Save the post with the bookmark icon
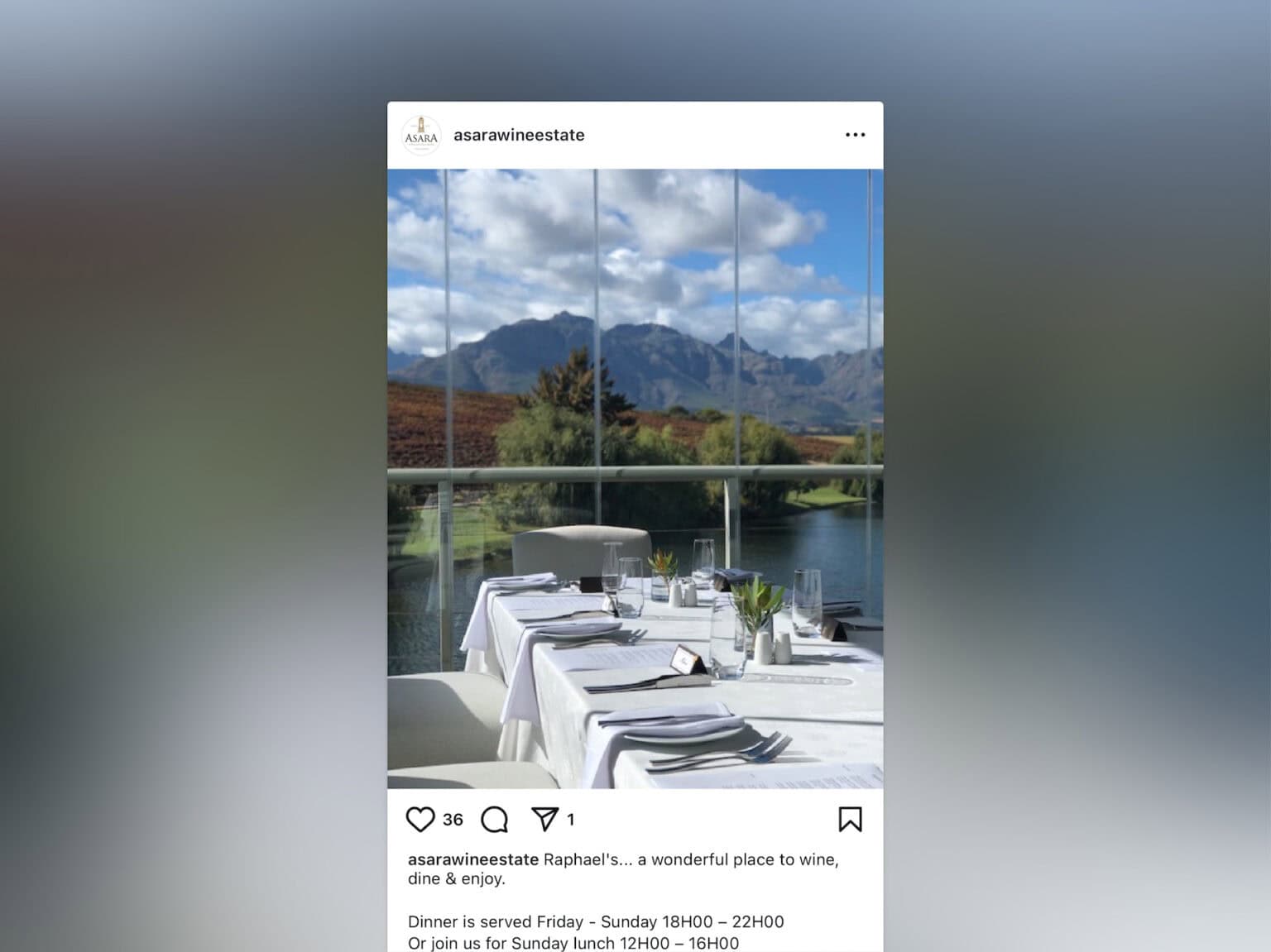The width and height of the screenshot is (1271, 952). pyautogui.click(x=850, y=820)
